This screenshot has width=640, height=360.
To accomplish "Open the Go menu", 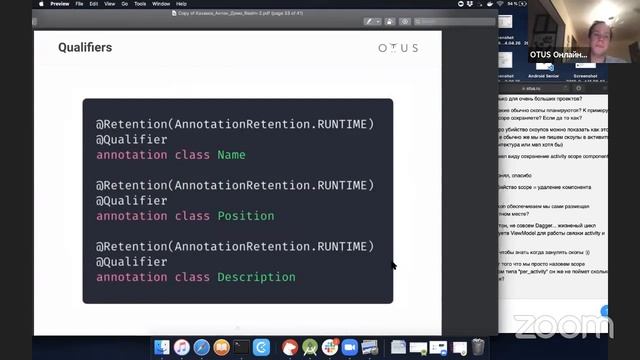I will coord(124,4).
